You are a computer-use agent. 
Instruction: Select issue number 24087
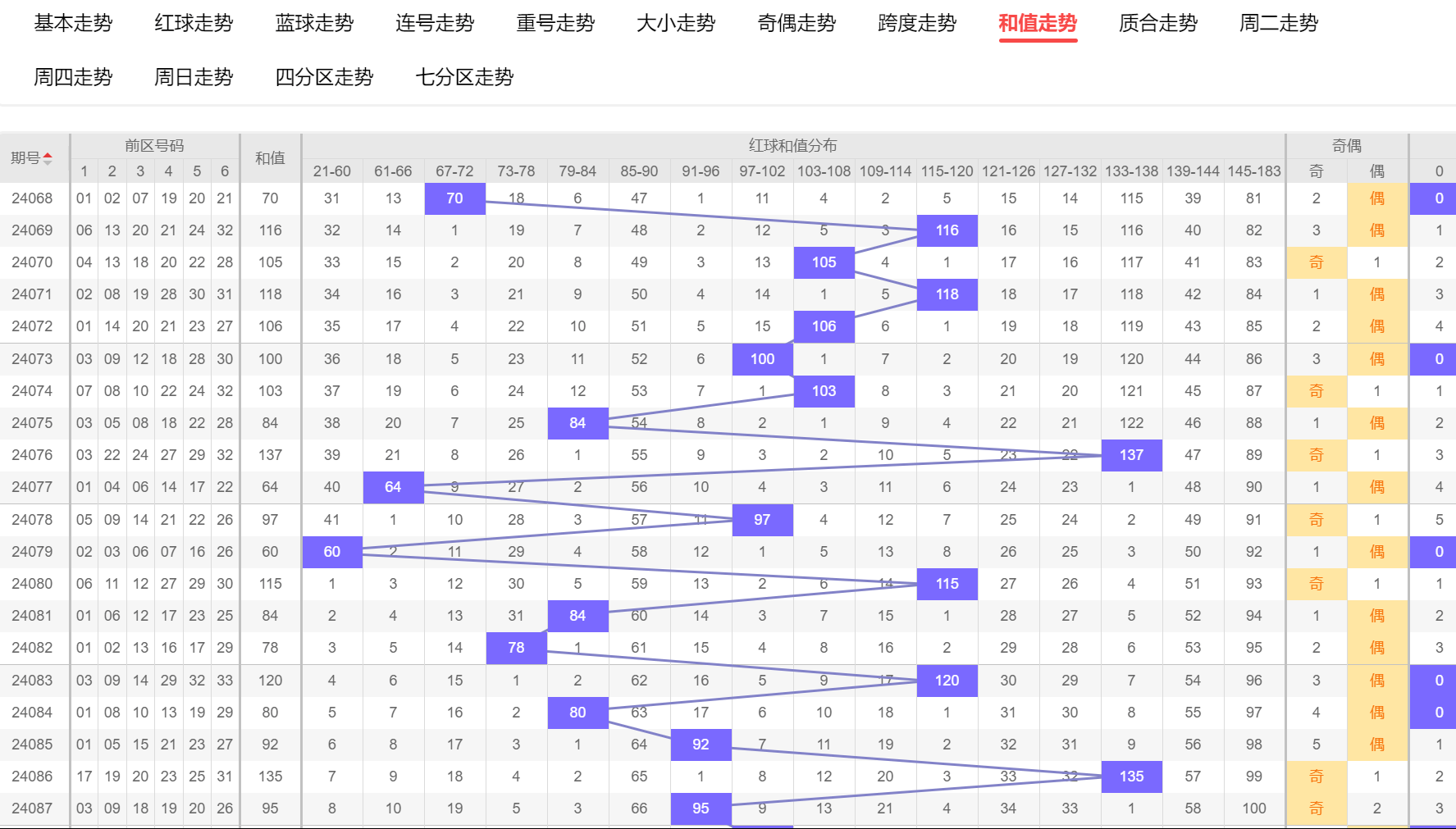[x=32, y=809]
